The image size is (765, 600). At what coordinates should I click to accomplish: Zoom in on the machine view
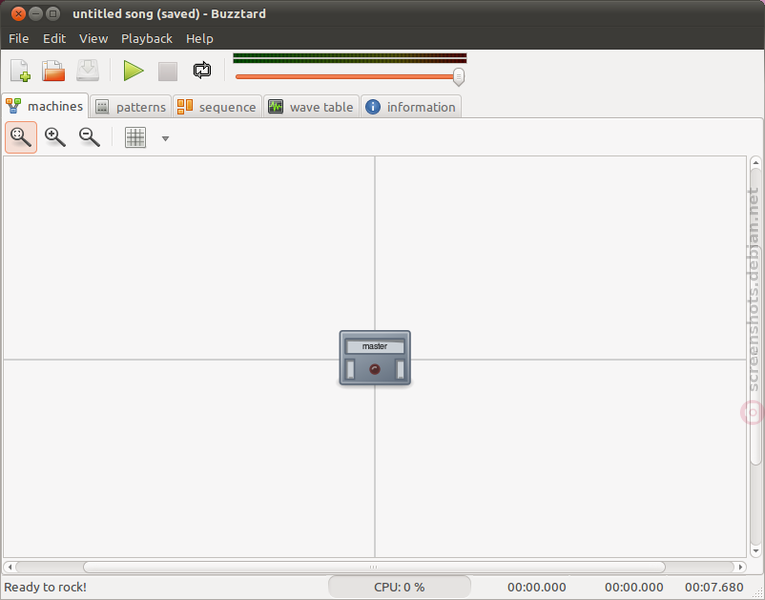coord(55,138)
